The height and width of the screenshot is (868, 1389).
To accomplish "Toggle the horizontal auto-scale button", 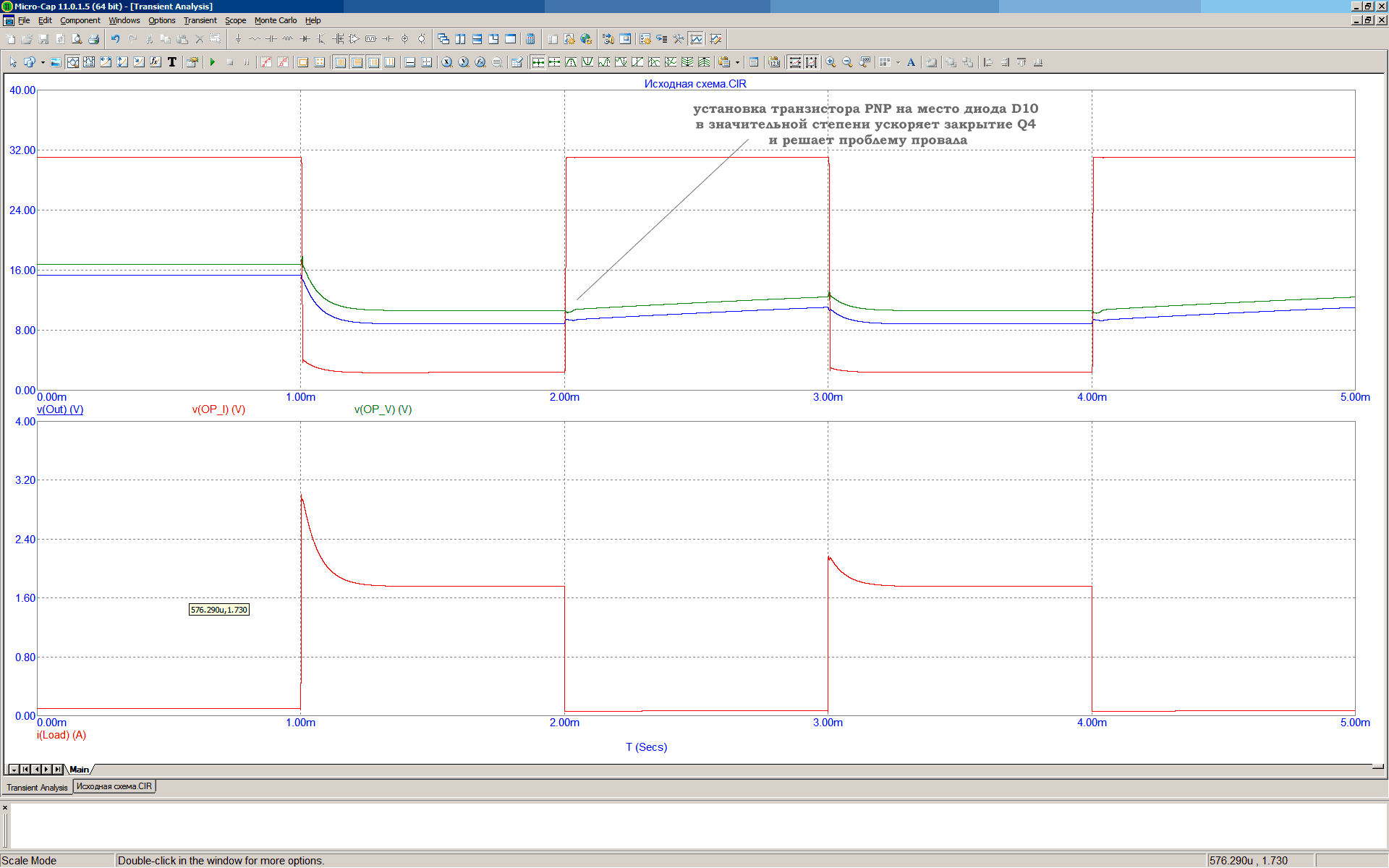I will [795, 63].
